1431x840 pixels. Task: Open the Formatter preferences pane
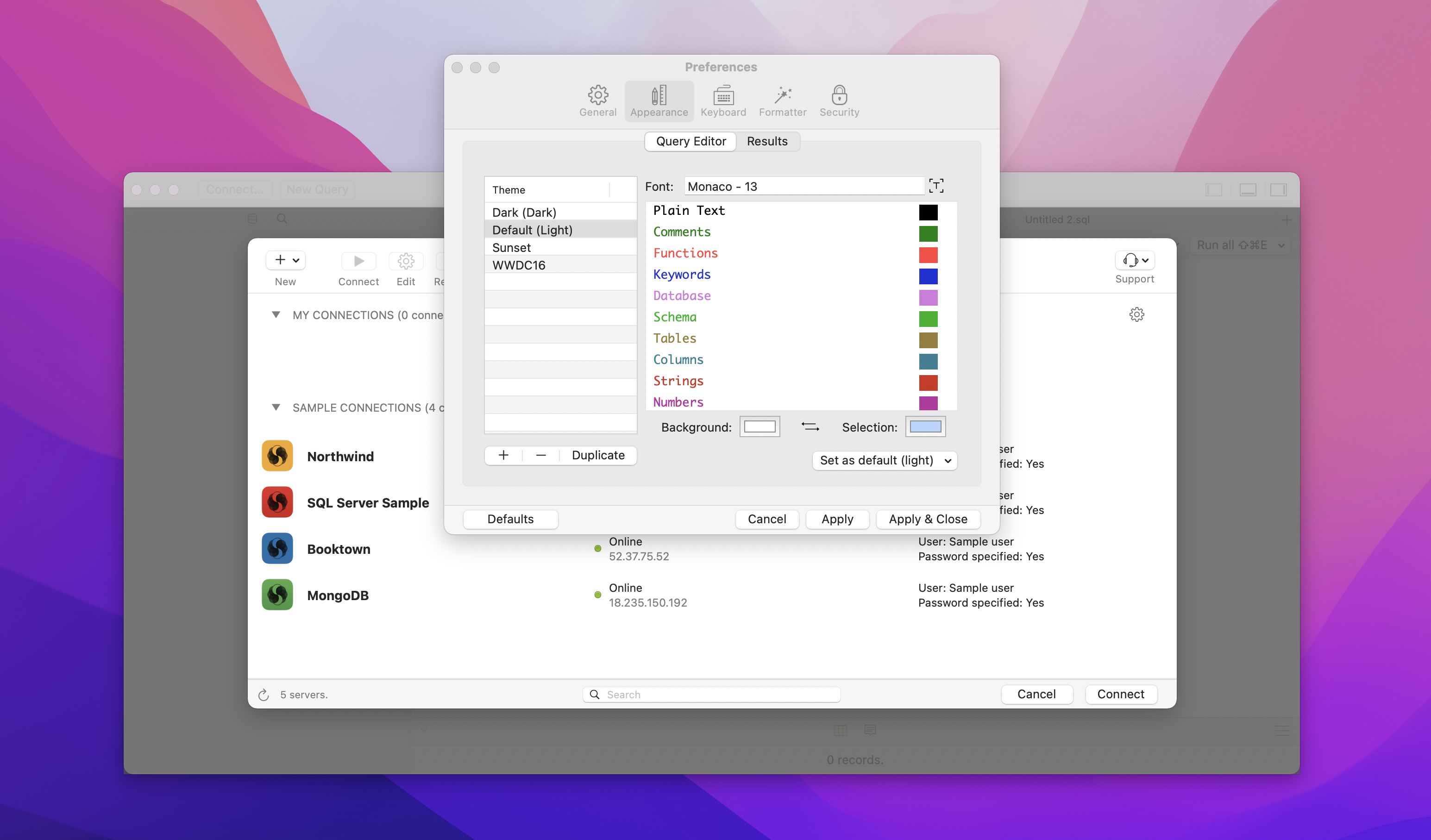click(x=783, y=100)
